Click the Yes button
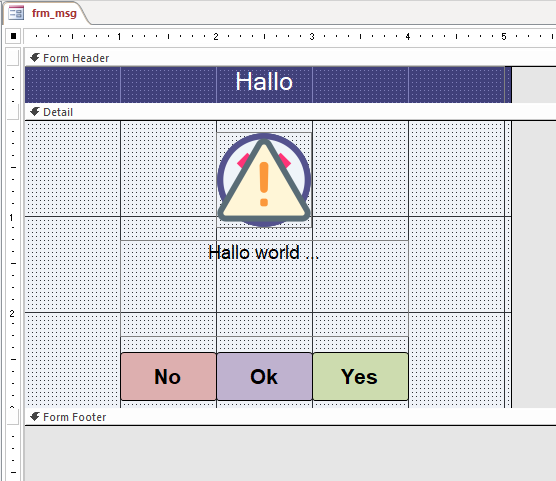556x481 pixels. [x=360, y=376]
